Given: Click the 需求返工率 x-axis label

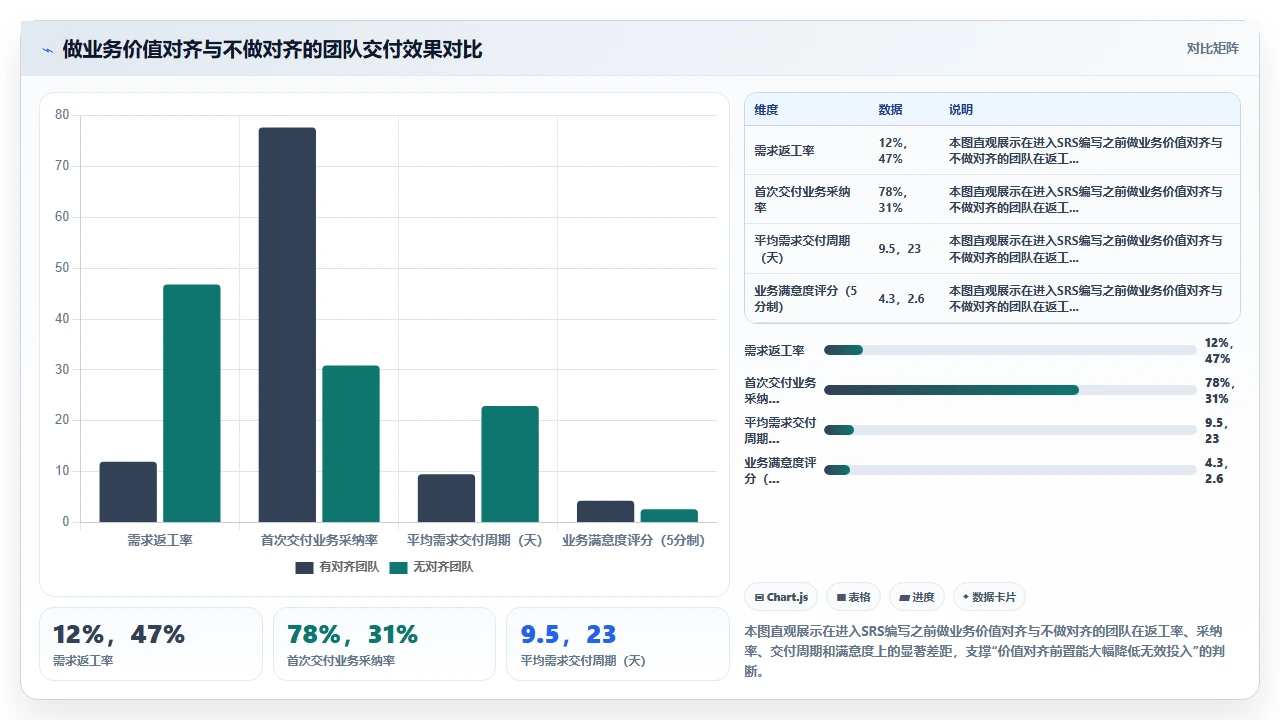Looking at the screenshot, I should pyautogui.click(x=160, y=540).
